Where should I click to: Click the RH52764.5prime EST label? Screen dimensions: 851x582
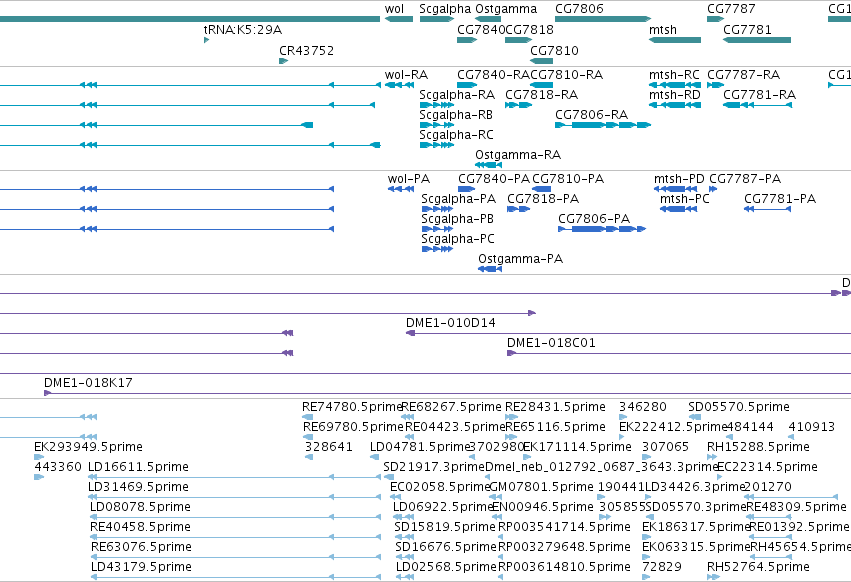758,567
